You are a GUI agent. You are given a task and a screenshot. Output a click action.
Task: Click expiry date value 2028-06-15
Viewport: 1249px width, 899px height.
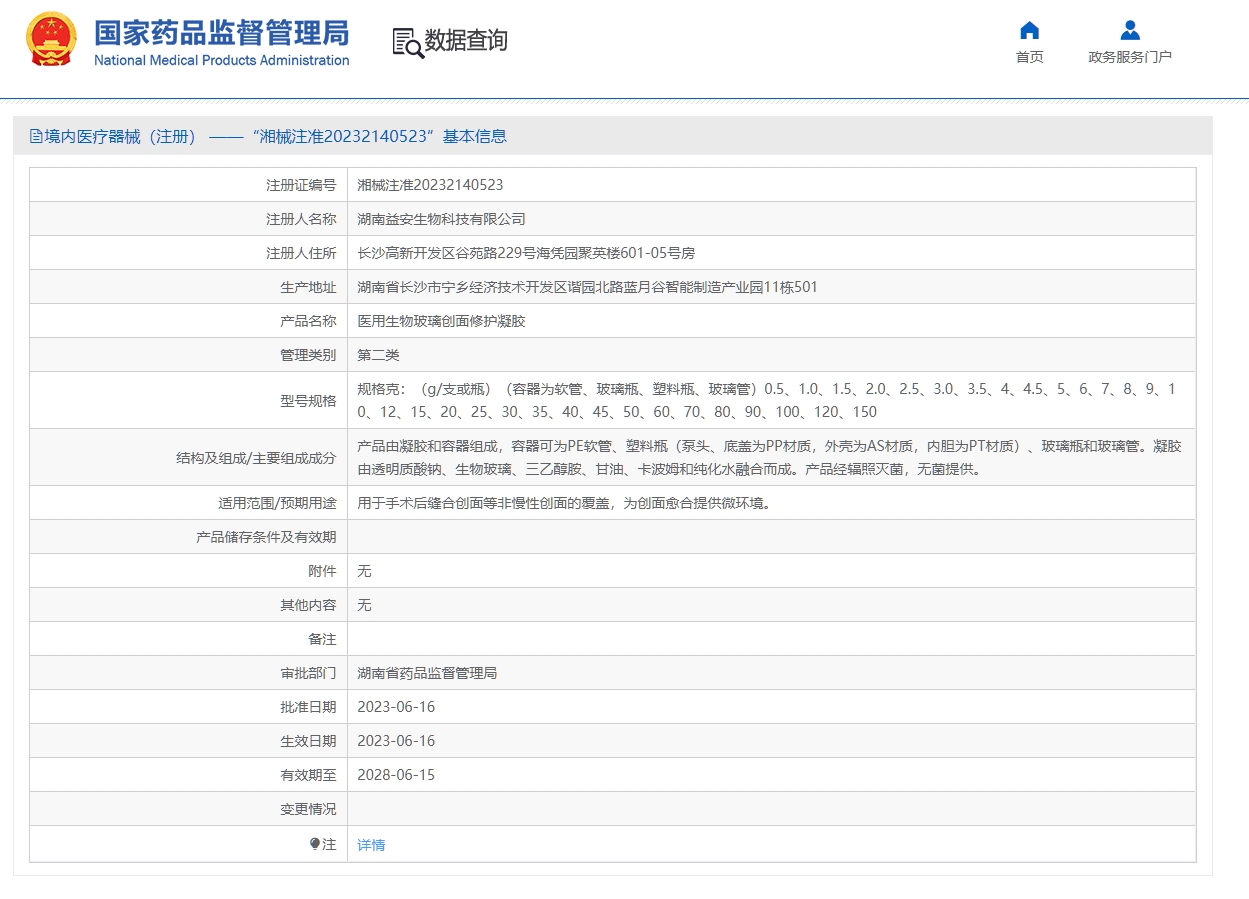(396, 775)
